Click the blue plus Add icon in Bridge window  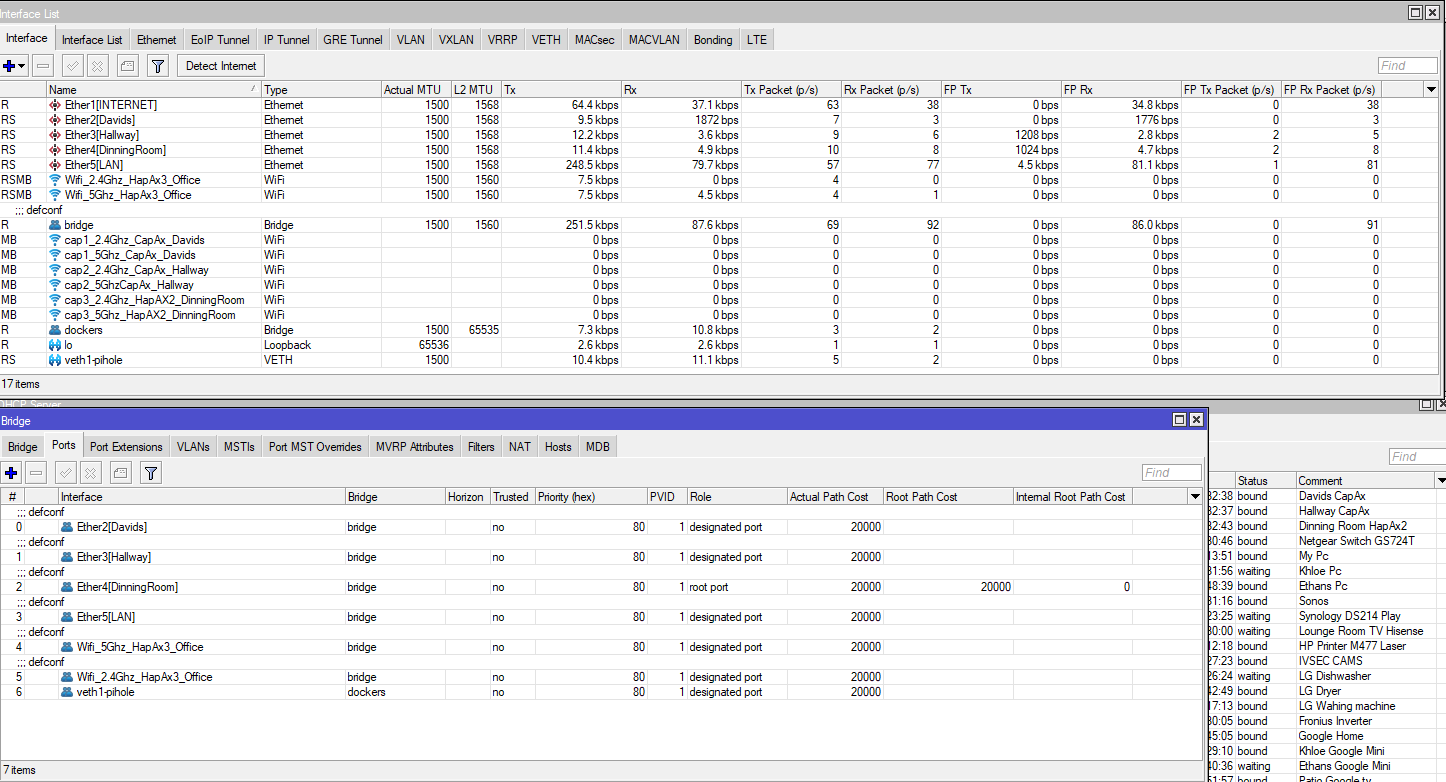coord(11,473)
